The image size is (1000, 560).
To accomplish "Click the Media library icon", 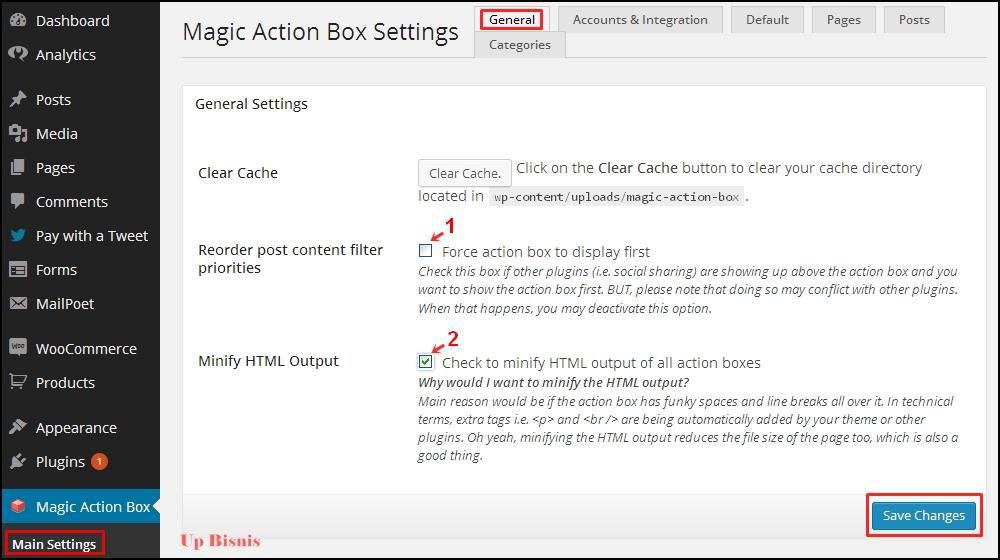I will tap(18, 133).
